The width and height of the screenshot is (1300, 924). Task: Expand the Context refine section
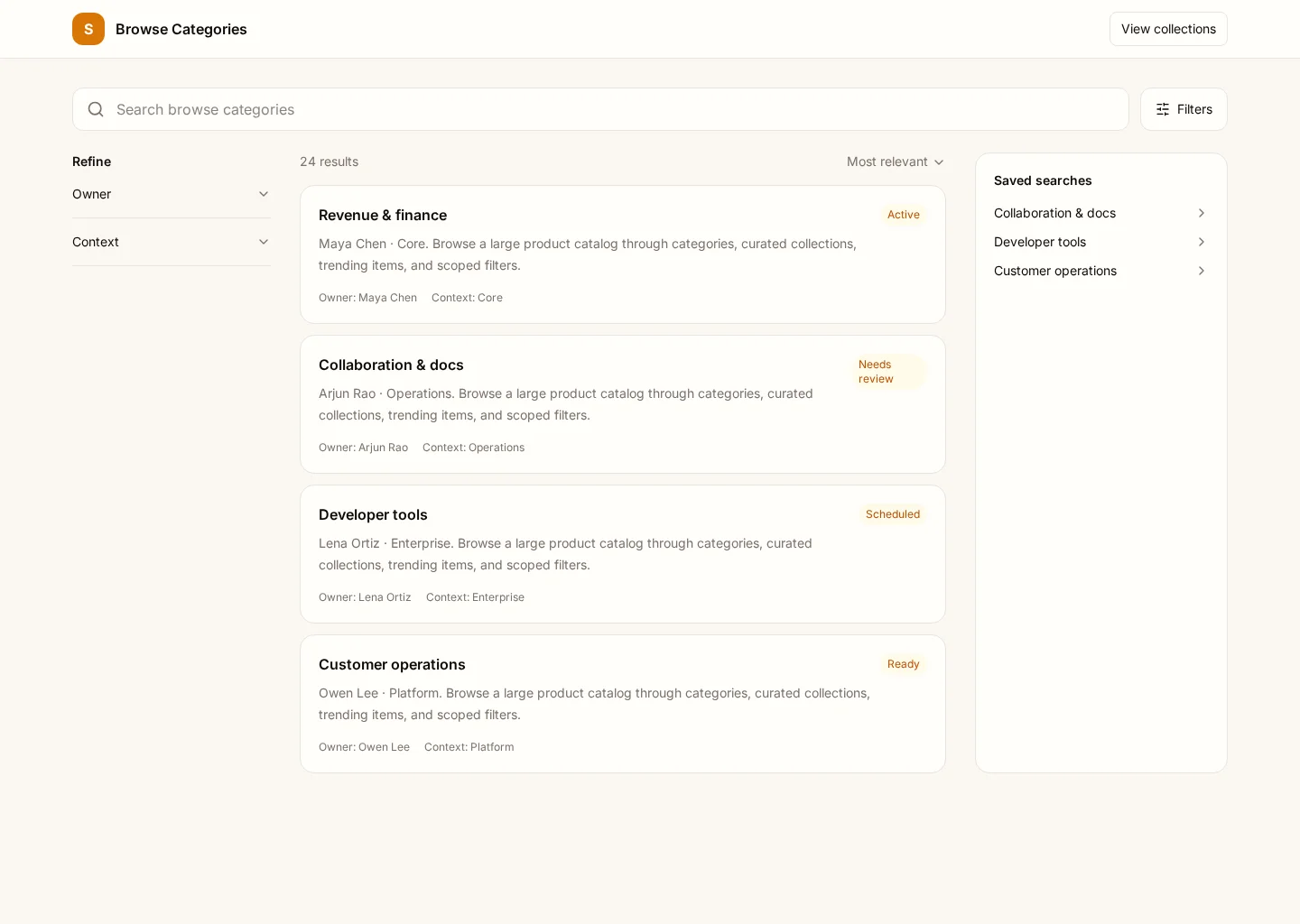tap(172, 242)
